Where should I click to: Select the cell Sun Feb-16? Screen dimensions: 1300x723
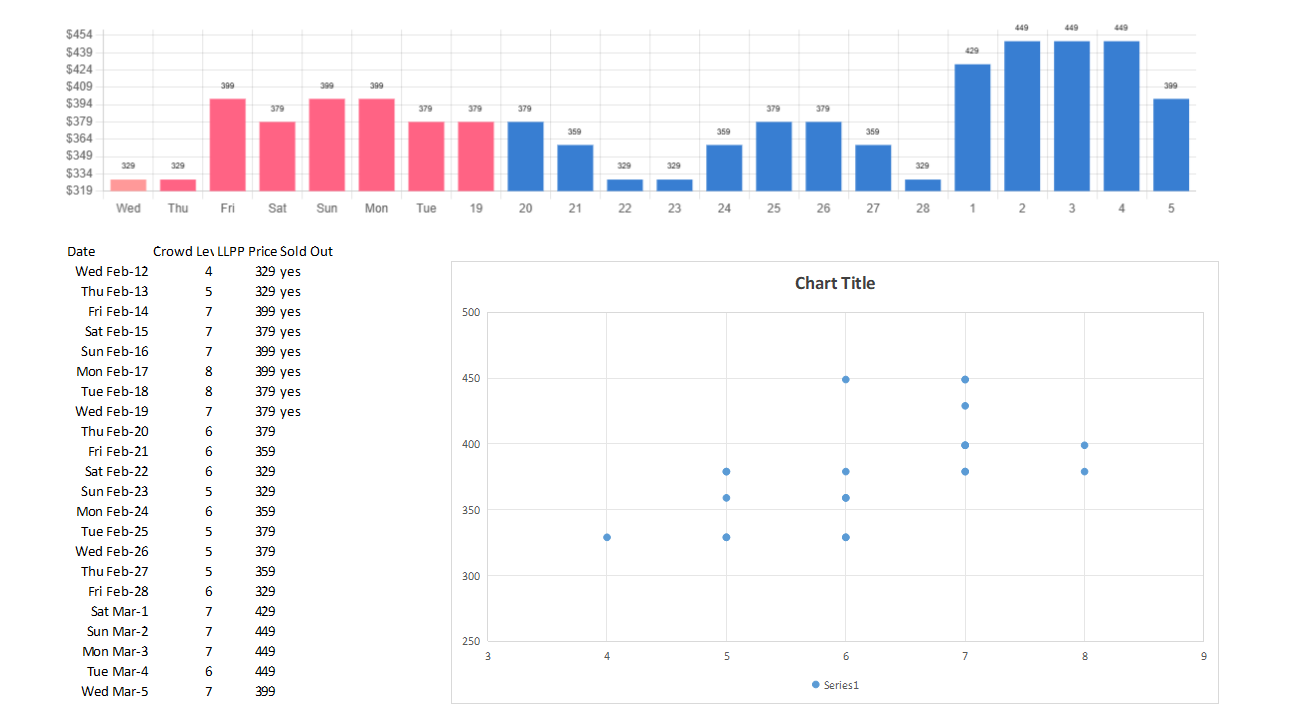pos(114,351)
